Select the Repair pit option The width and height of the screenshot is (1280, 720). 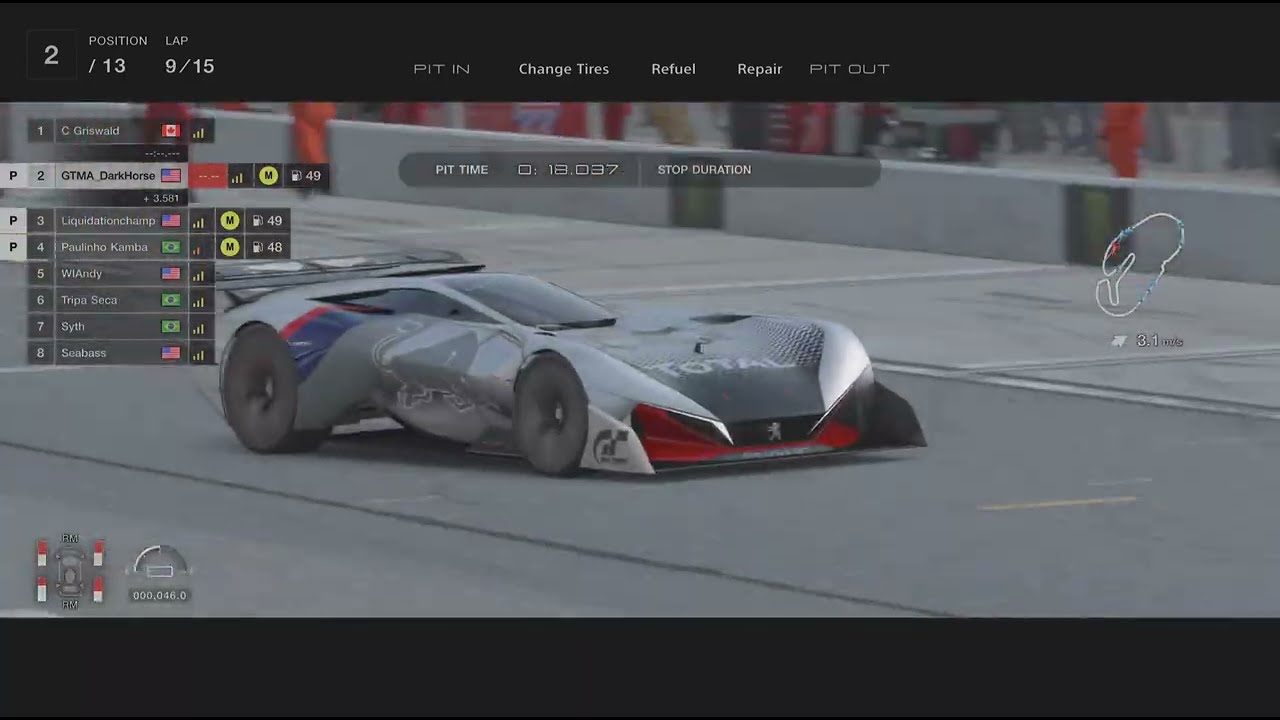tap(760, 69)
